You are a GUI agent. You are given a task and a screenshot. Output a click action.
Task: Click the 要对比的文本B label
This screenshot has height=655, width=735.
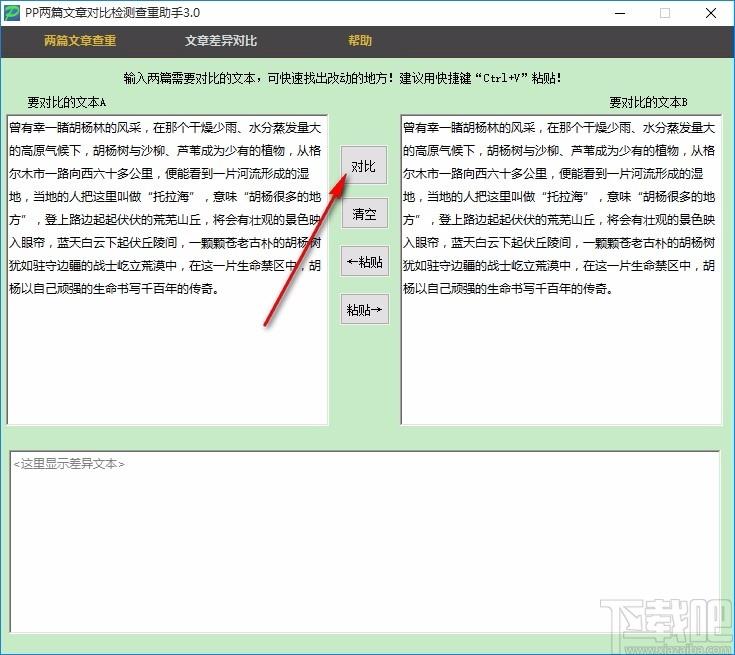(x=648, y=102)
